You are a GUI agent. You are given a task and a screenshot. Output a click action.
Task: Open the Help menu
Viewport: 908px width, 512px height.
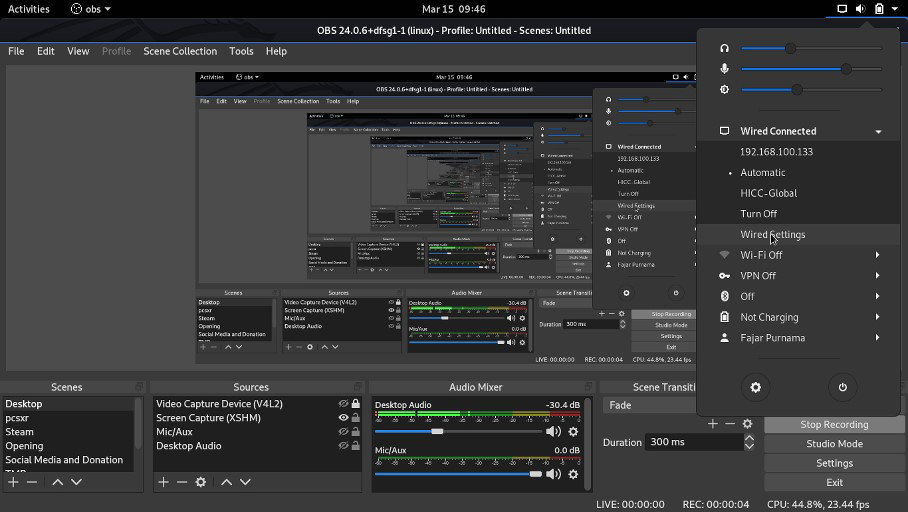pyautogui.click(x=276, y=51)
